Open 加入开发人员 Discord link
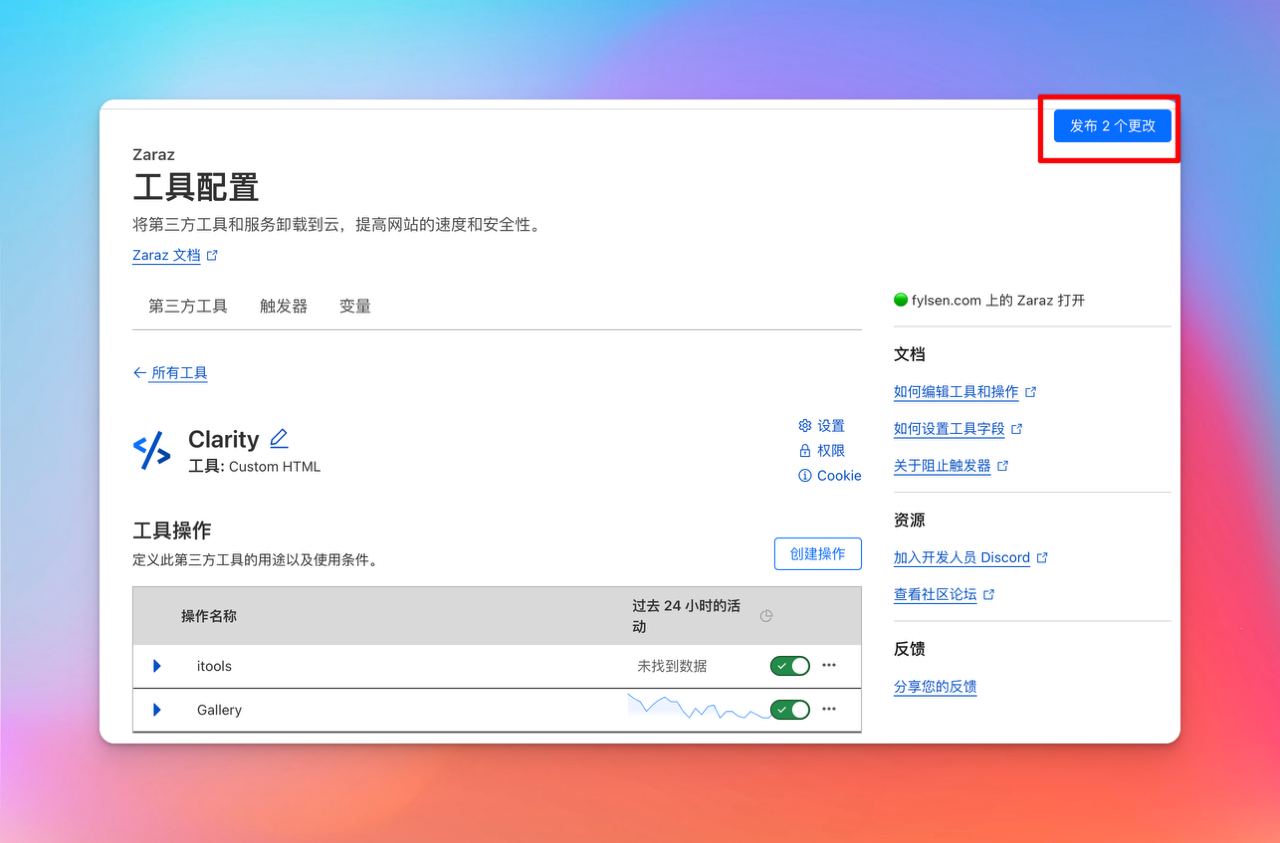Viewport: 1280px width, 843px height. (962, 558)
